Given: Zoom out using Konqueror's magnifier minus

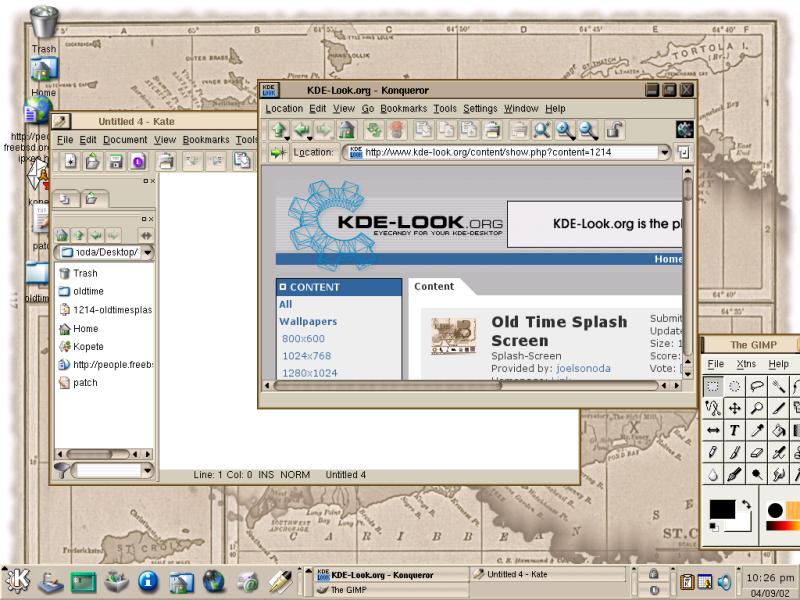Looking at the screenshot, I should (x=588, y=130).
